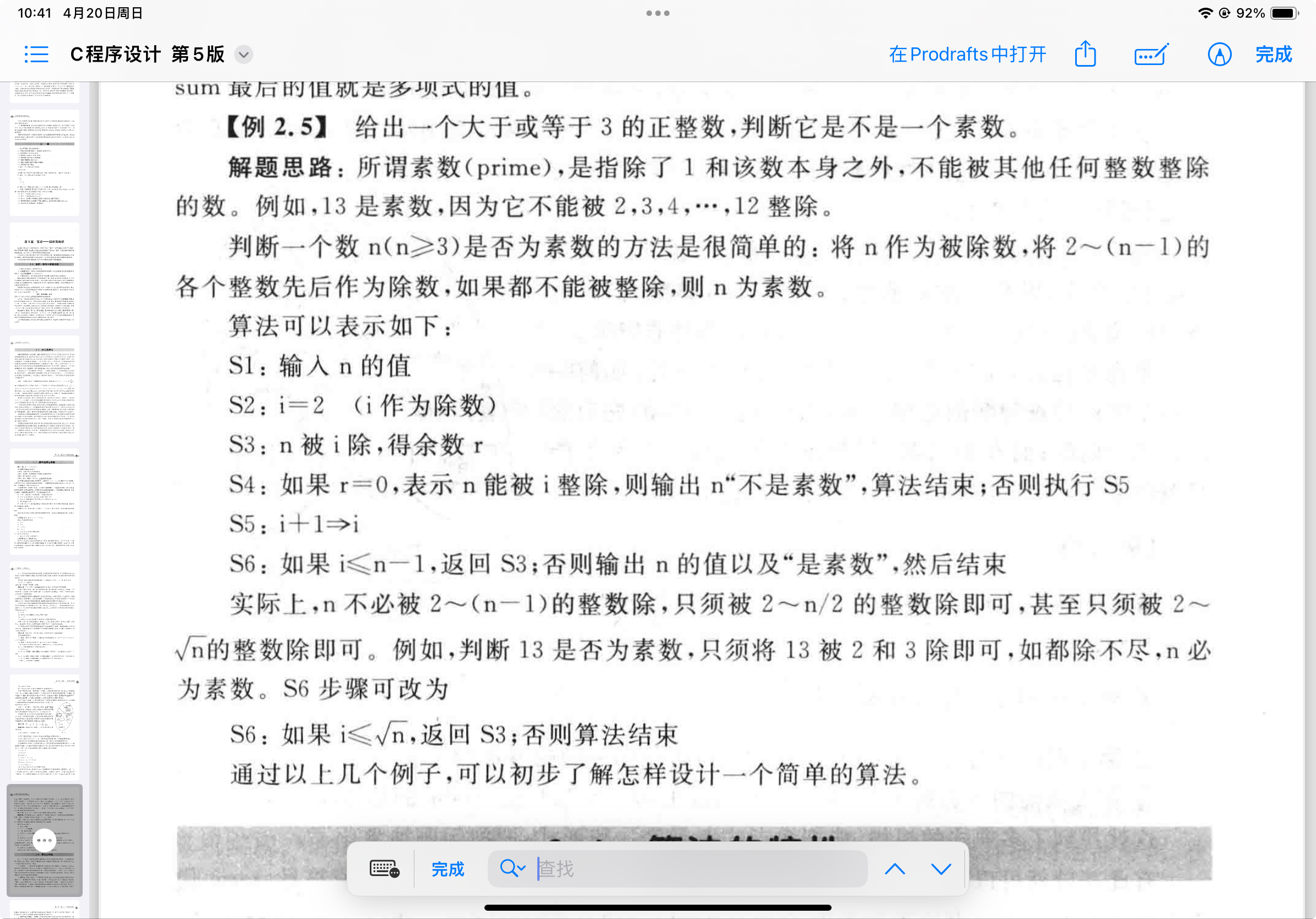Screen dimensions: 1316x919
Task: Open the thumbnail containing a circular diagram
Action: 44,727
